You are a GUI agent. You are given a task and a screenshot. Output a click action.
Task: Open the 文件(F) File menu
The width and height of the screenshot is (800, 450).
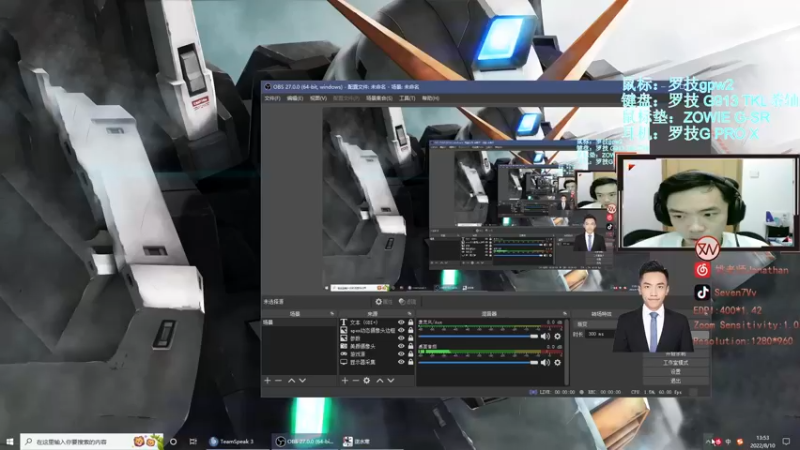point(272,98)
